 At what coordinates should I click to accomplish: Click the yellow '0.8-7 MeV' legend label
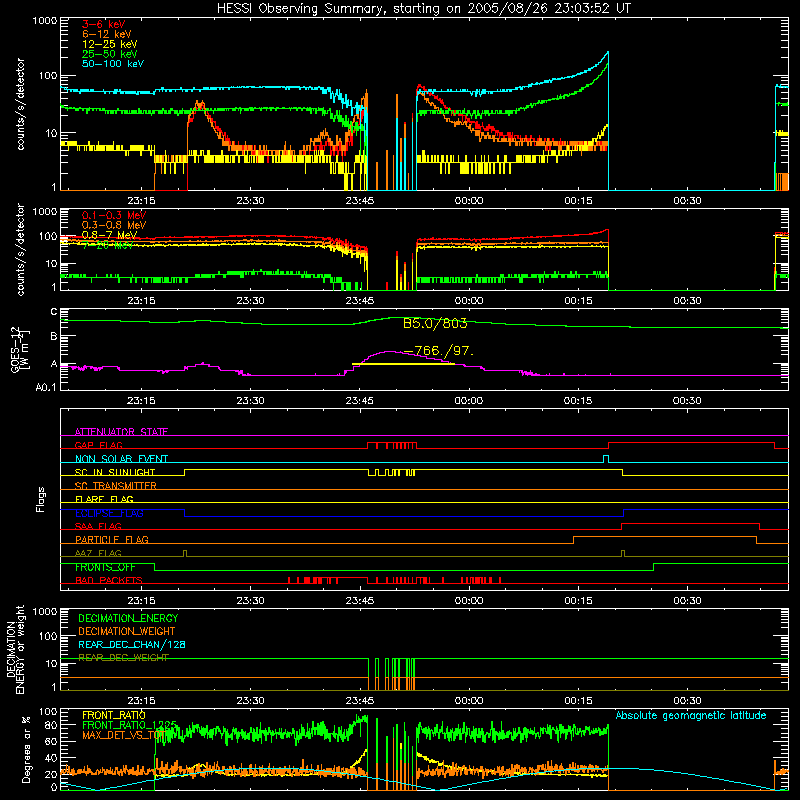click(109, 235)
